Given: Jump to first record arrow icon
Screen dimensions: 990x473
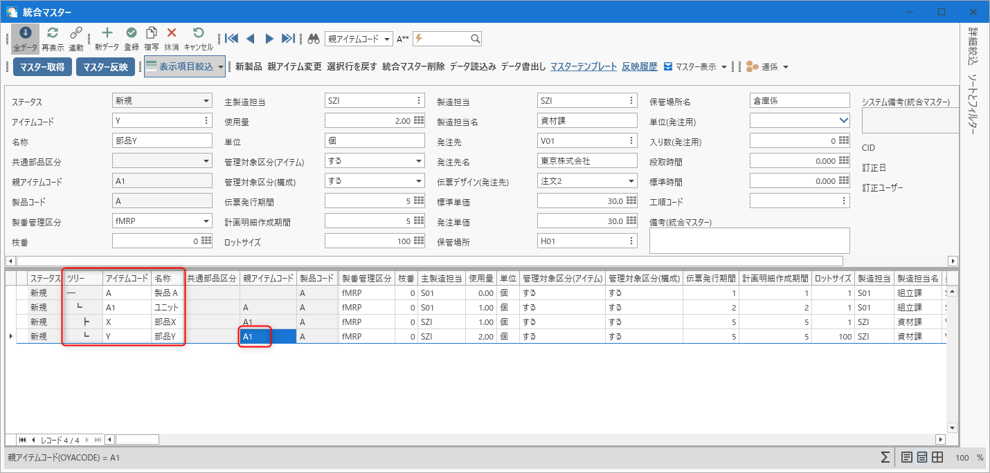Looking at the screenshot, I should (x=231, y=39).
